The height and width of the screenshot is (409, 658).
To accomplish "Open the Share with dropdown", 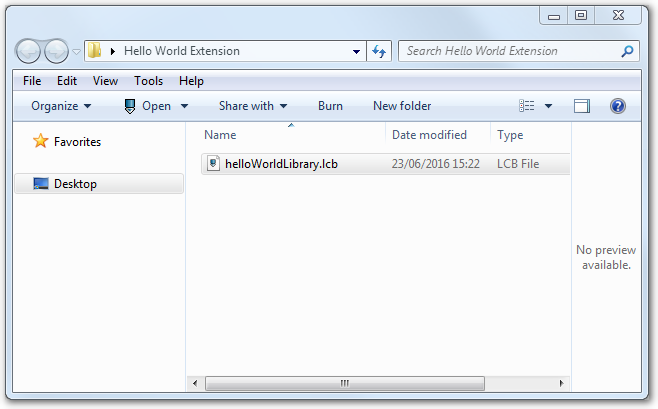I will [x=253, y=106].
